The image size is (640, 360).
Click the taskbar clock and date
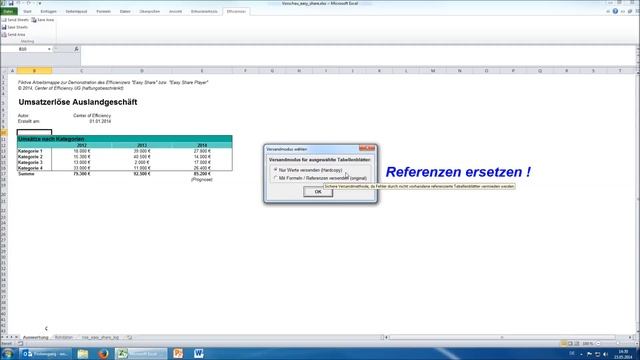click(x=623, y=354)
